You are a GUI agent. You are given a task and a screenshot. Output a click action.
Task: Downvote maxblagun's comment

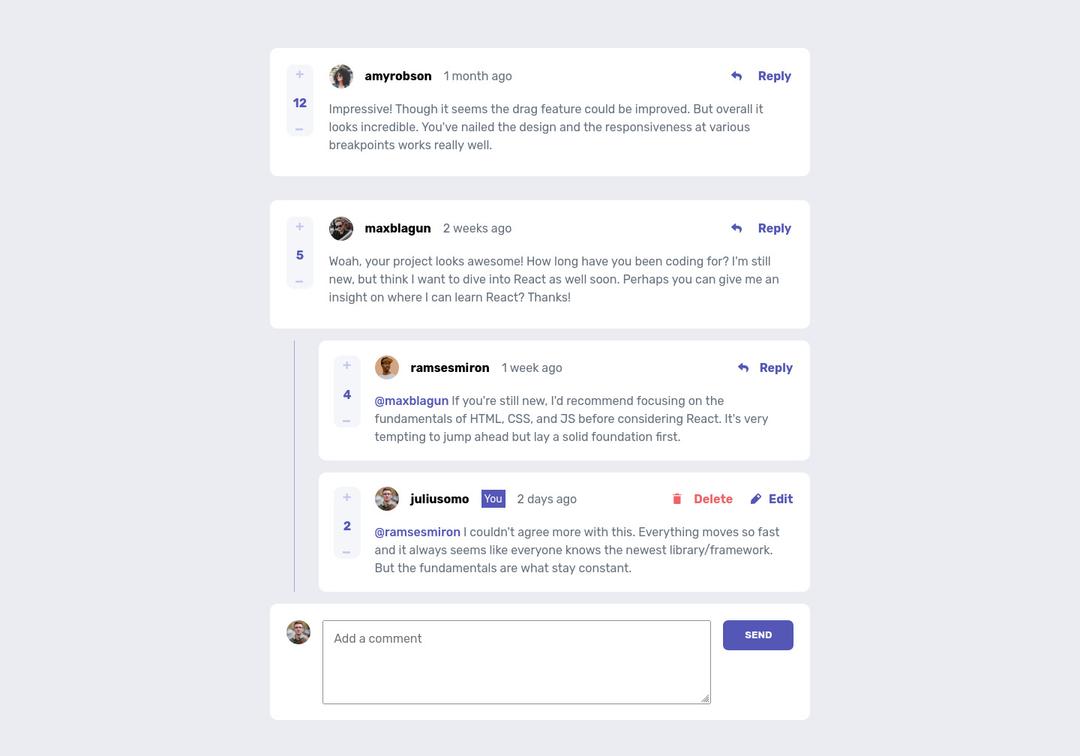point(299,282)
